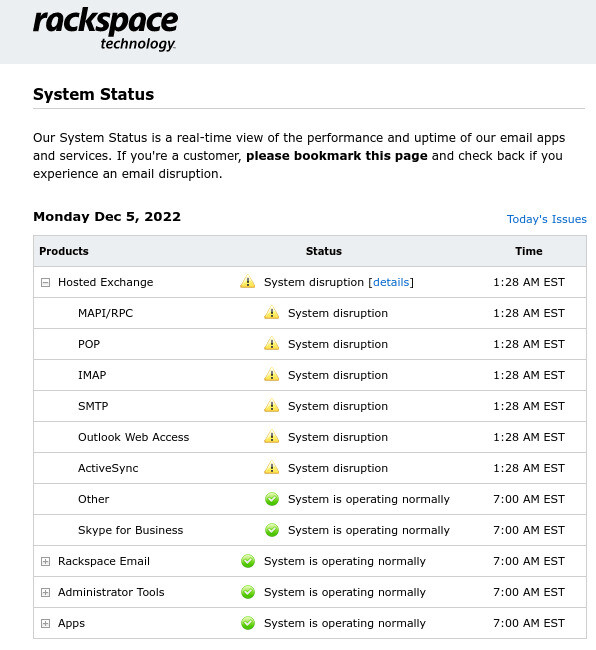This screenshot has width=596, height=650.
Task: Select the SMTP row label
Action: 93,406
